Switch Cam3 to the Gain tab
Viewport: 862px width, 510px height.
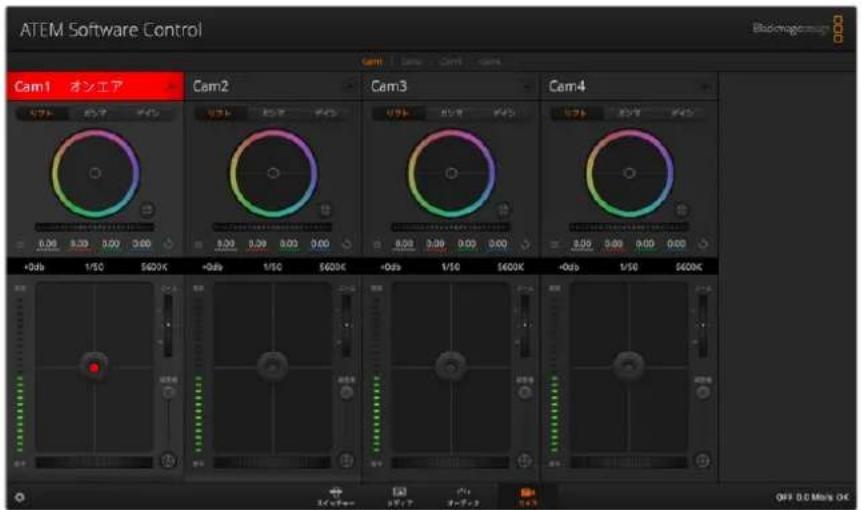(504, 113)
